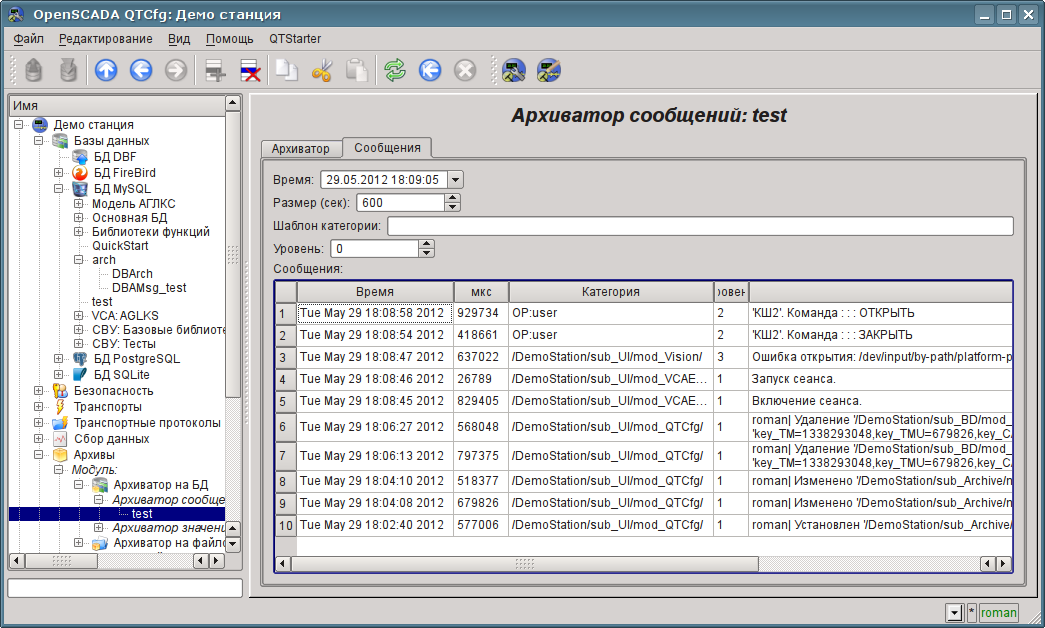Click the green Refresh arrows icon
This screenshot has height=628, width=1045.
(396, 70)
